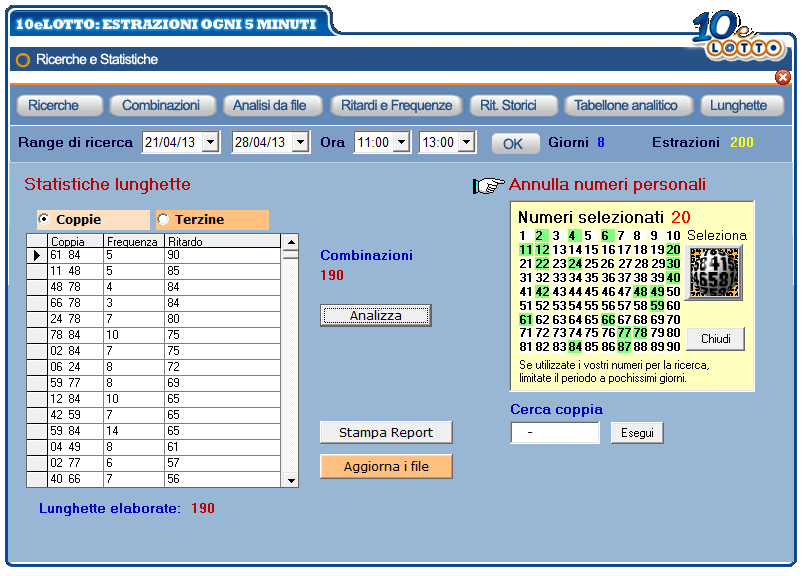Viewport: 806px width, 576px height.
Task: Select the table row 02 77
Action: (x=153, y=462)
